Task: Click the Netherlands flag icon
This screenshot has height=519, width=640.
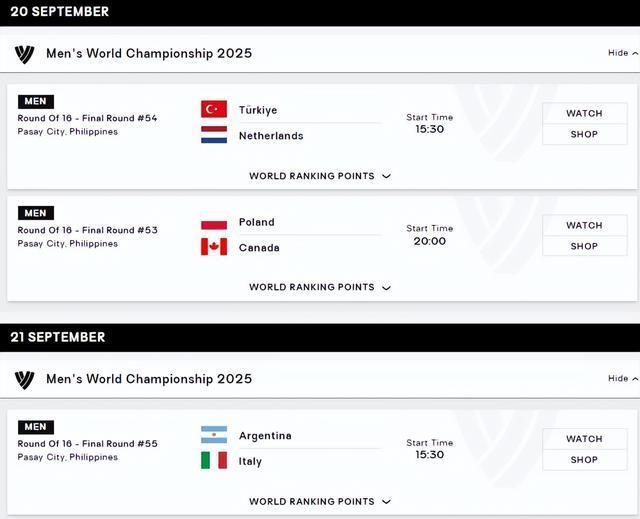Action: (x=214, y=135)
